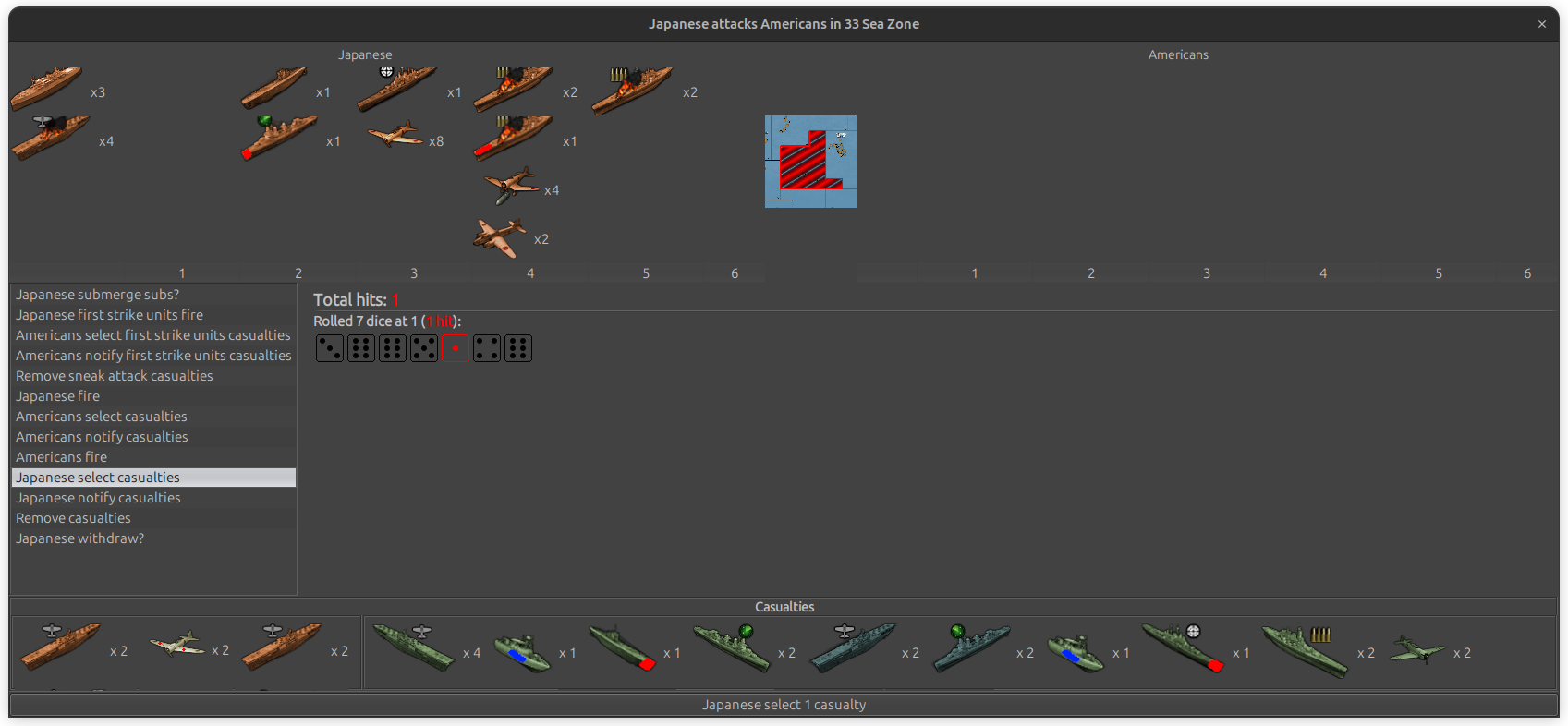
Task: Pick the burning Japanese carrier x4 unit
Action: [50, 139]
